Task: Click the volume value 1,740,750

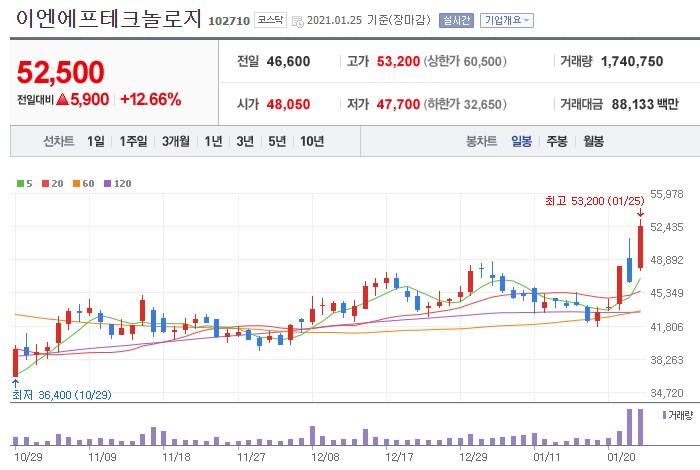Action: (x=632, y=61)
